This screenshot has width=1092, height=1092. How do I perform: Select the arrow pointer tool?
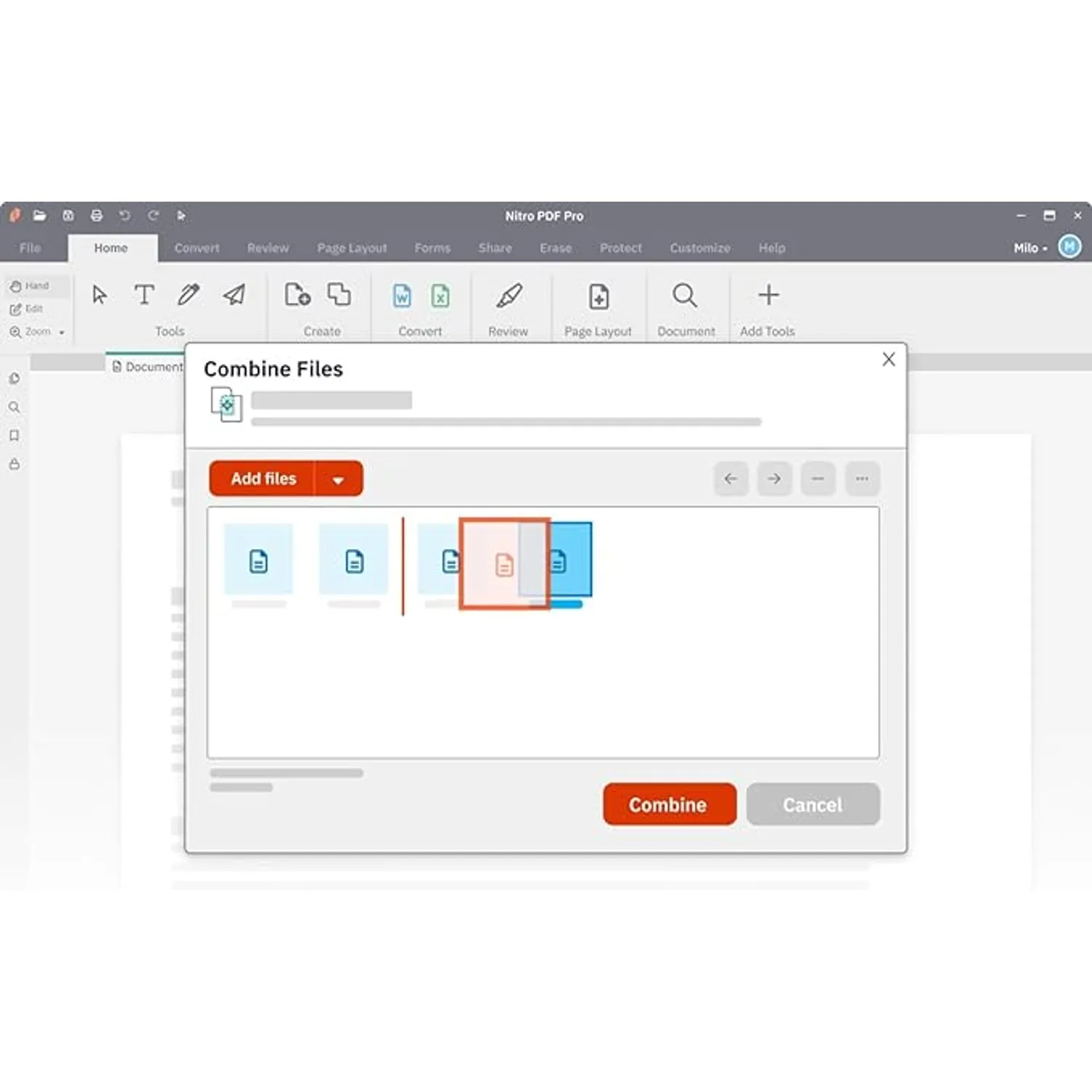pyautogui.click(x=100, y=295)
